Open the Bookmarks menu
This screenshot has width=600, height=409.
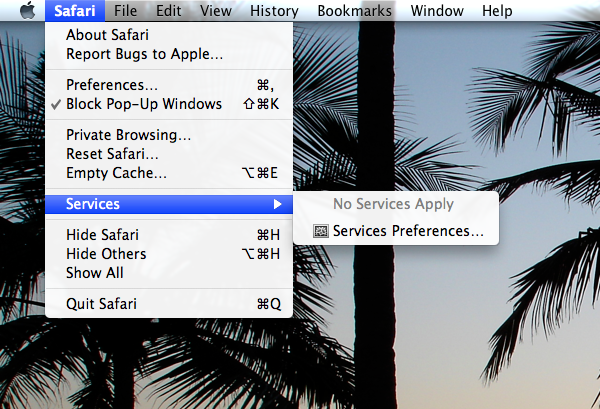pyautogui.click(x=354, y=10)
